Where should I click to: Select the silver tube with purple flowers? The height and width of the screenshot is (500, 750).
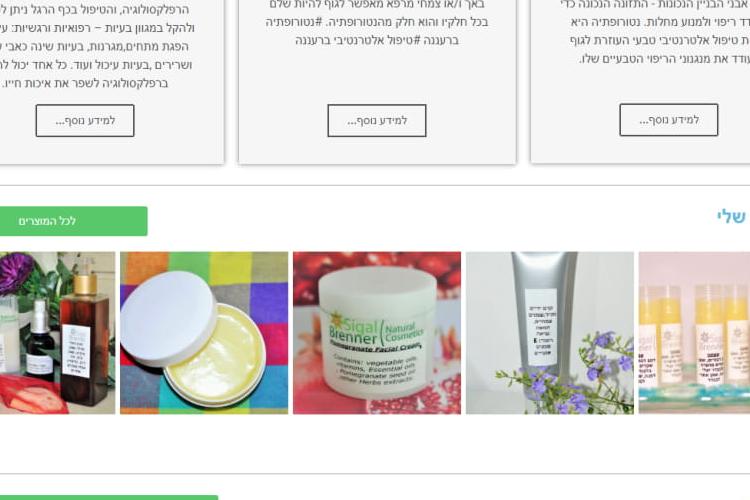click(550, 333)
